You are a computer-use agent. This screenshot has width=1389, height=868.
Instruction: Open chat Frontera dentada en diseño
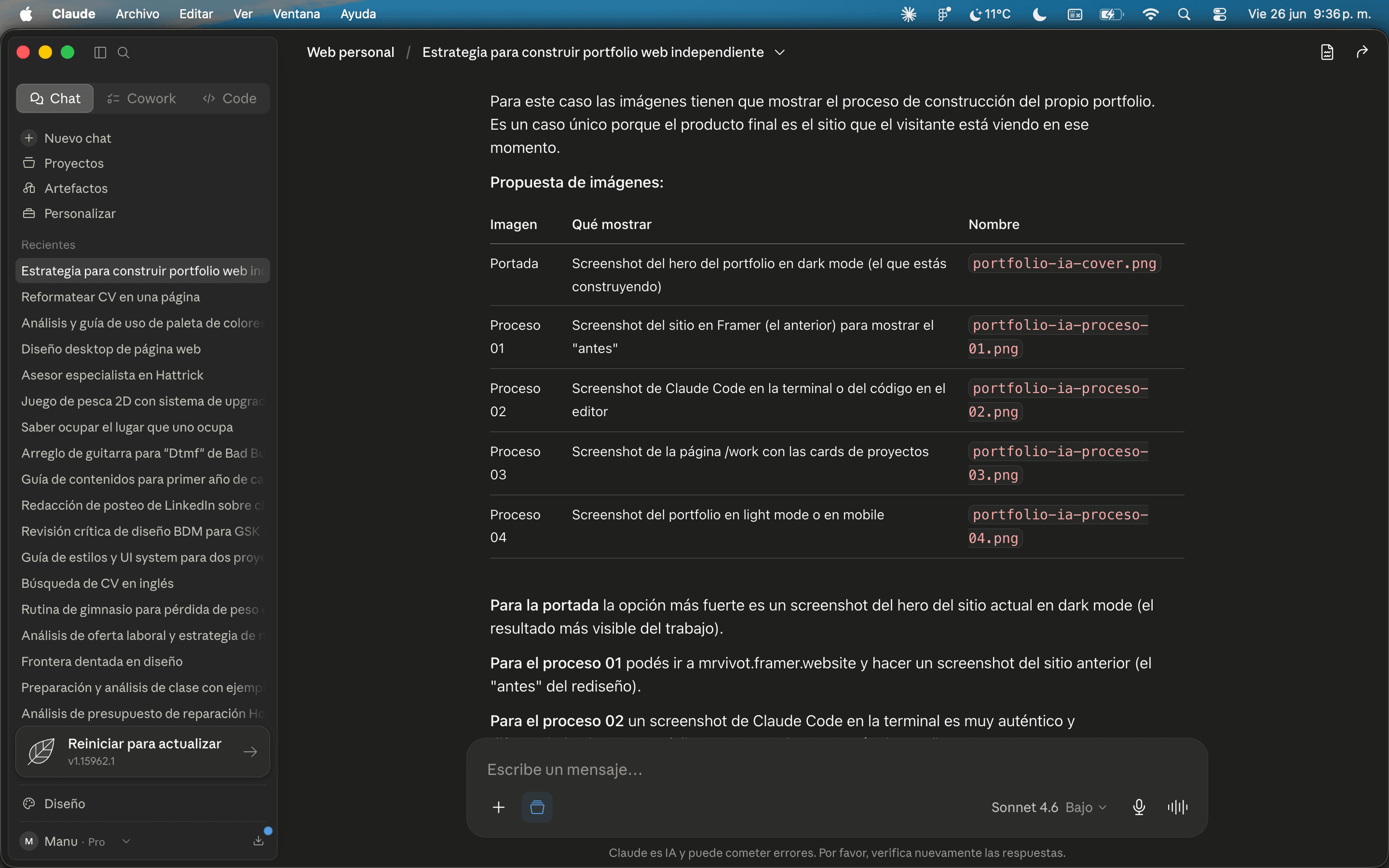pos(142,661)
